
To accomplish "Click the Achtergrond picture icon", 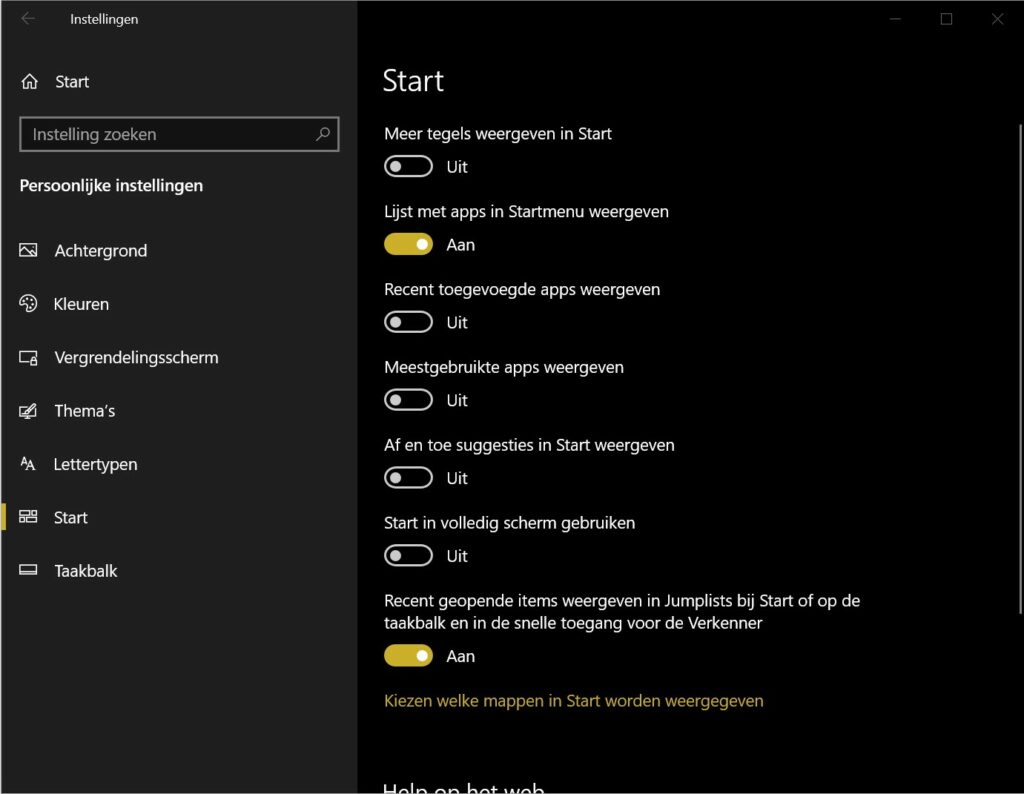I will click(28, 250).
